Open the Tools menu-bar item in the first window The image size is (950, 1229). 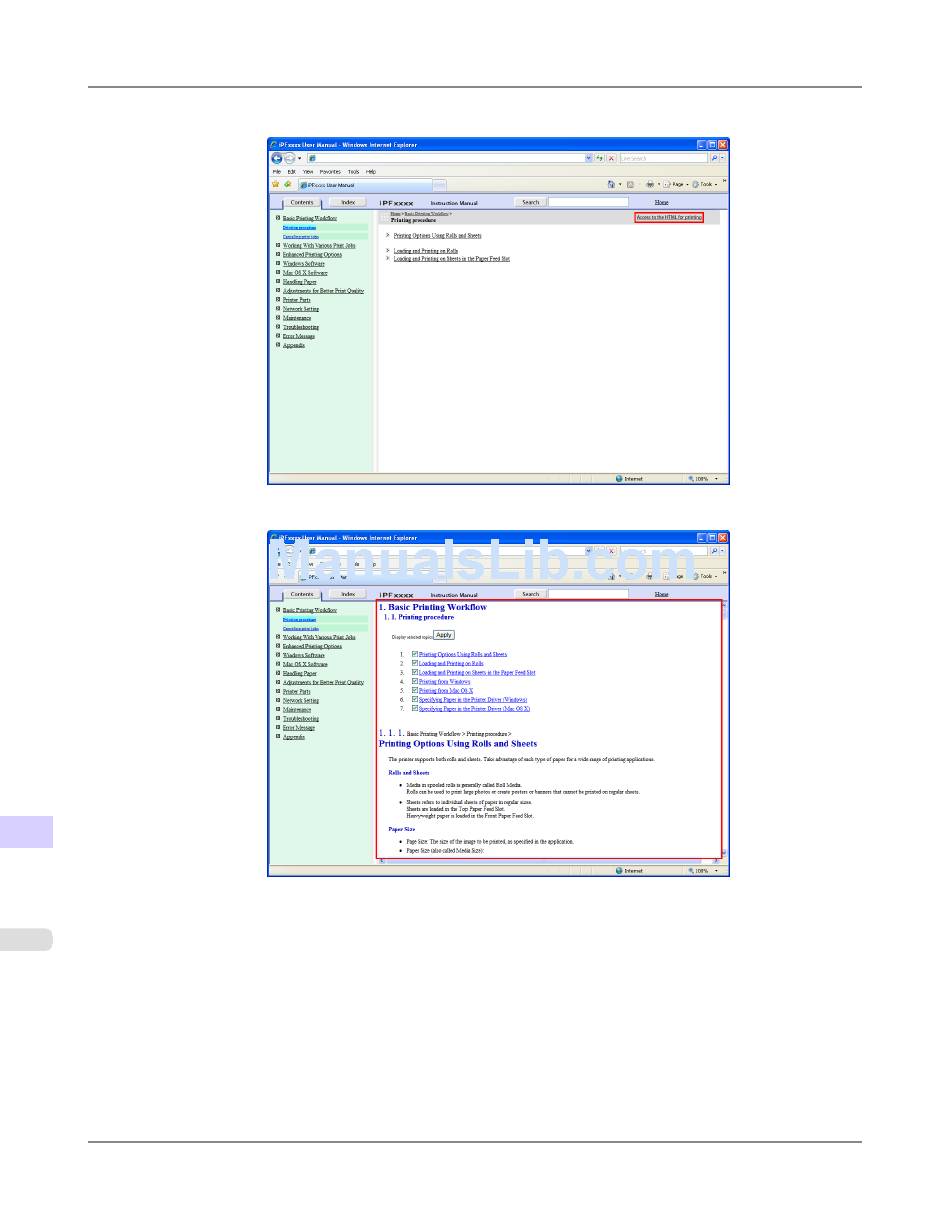coord(354,171)
